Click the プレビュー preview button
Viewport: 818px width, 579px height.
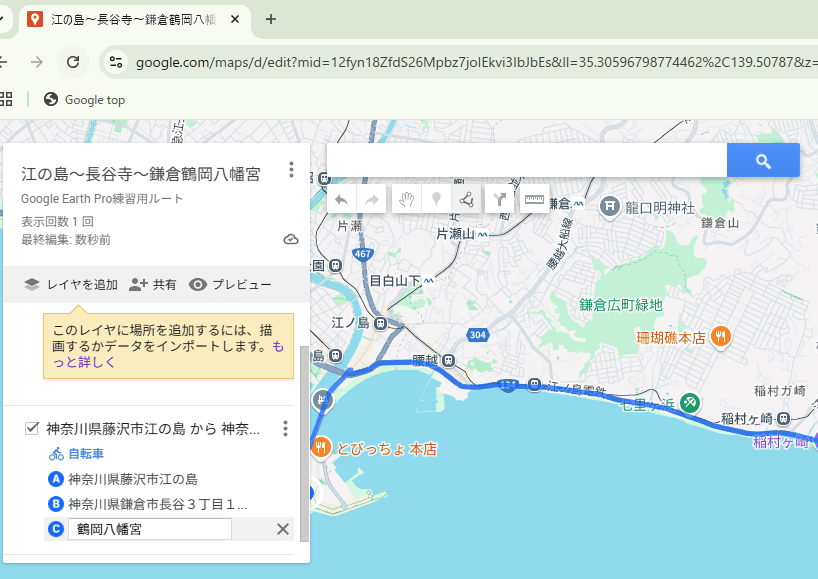tap(230, 285)
